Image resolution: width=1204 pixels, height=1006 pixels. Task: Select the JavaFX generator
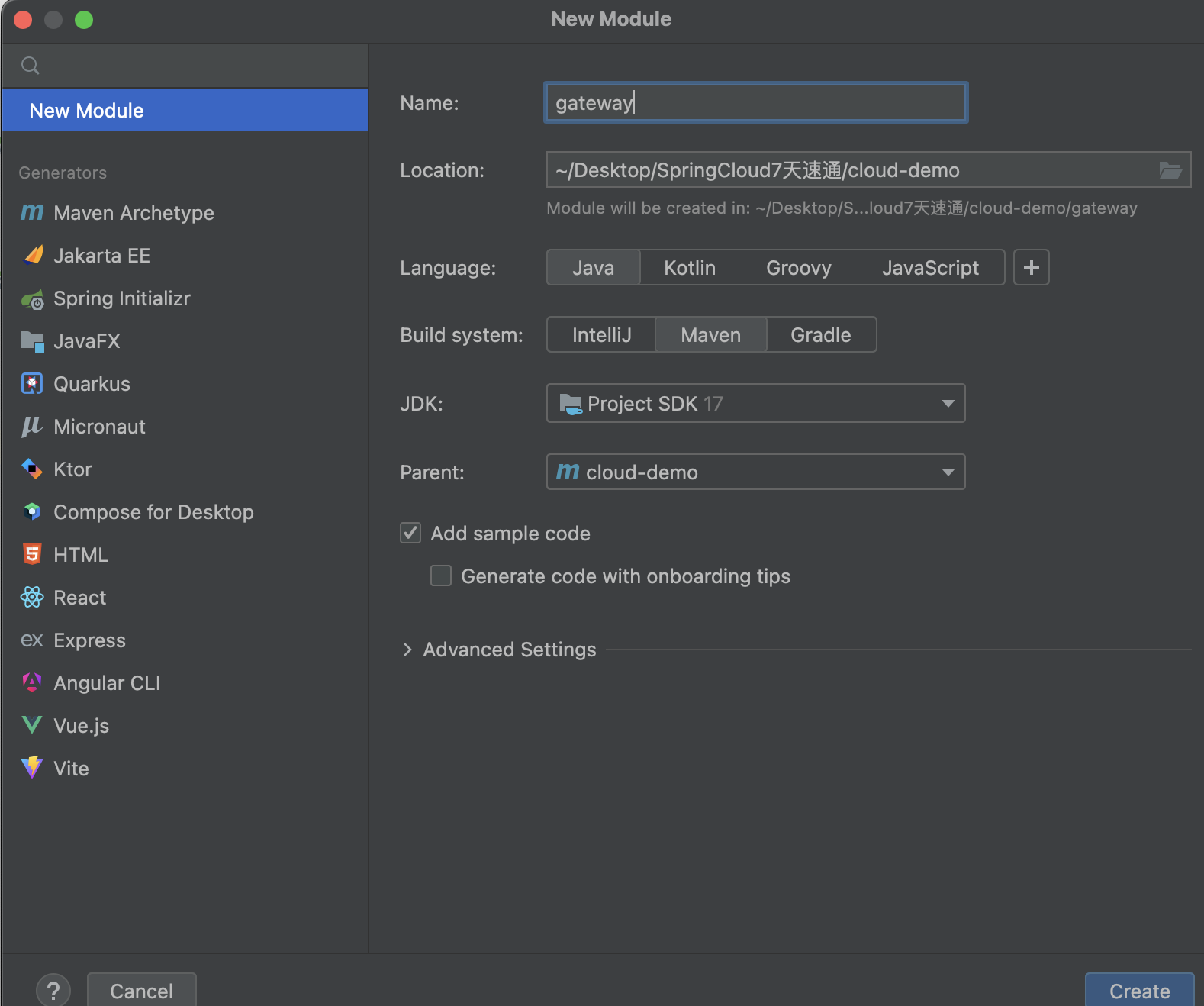[x=185, y=341]
